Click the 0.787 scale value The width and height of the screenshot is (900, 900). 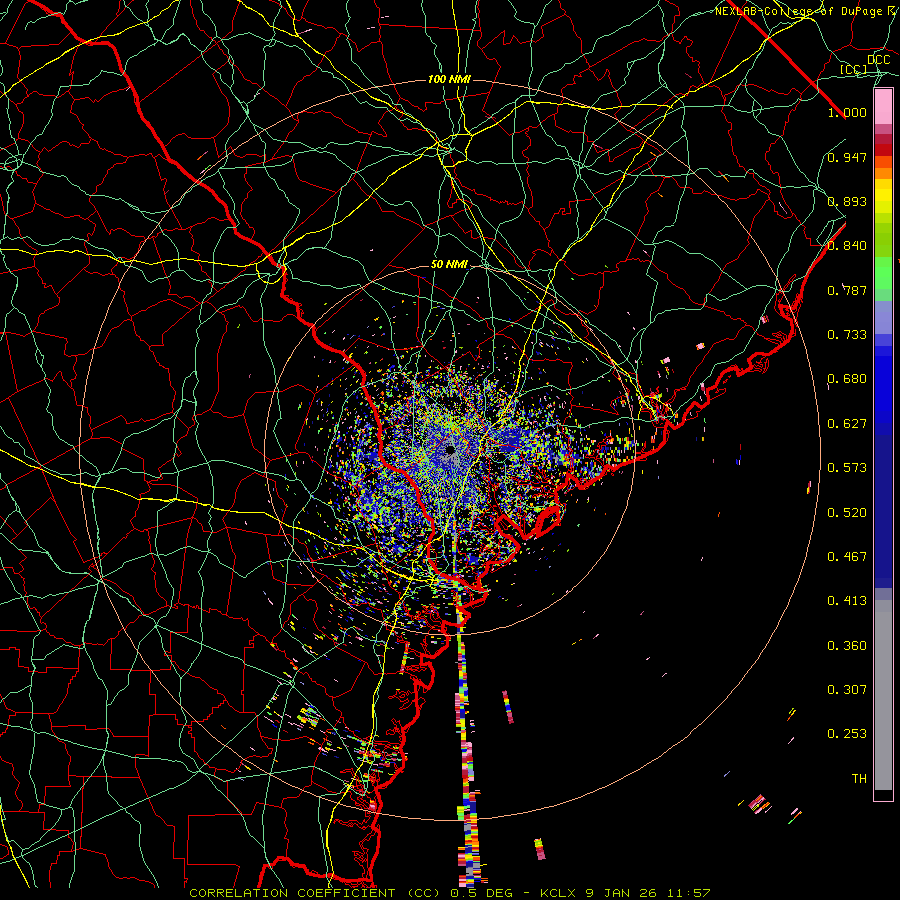tap(847, 290)
